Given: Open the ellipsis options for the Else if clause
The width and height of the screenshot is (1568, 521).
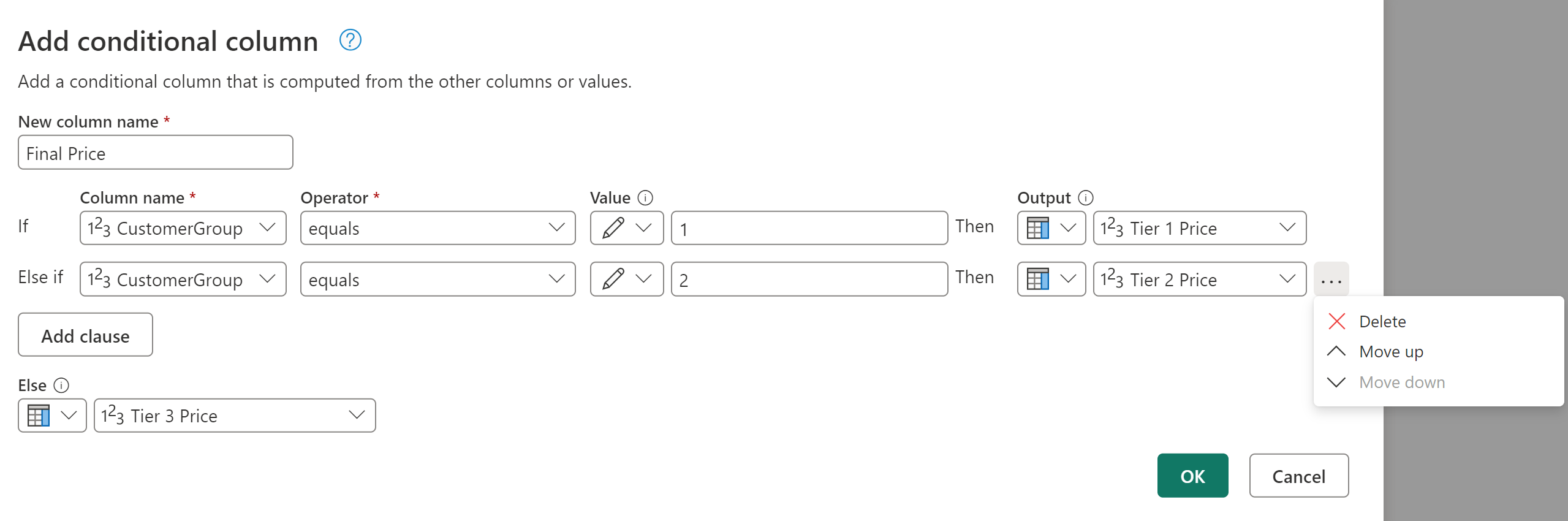Looking at the screenshot, I should coord(1331,279).
